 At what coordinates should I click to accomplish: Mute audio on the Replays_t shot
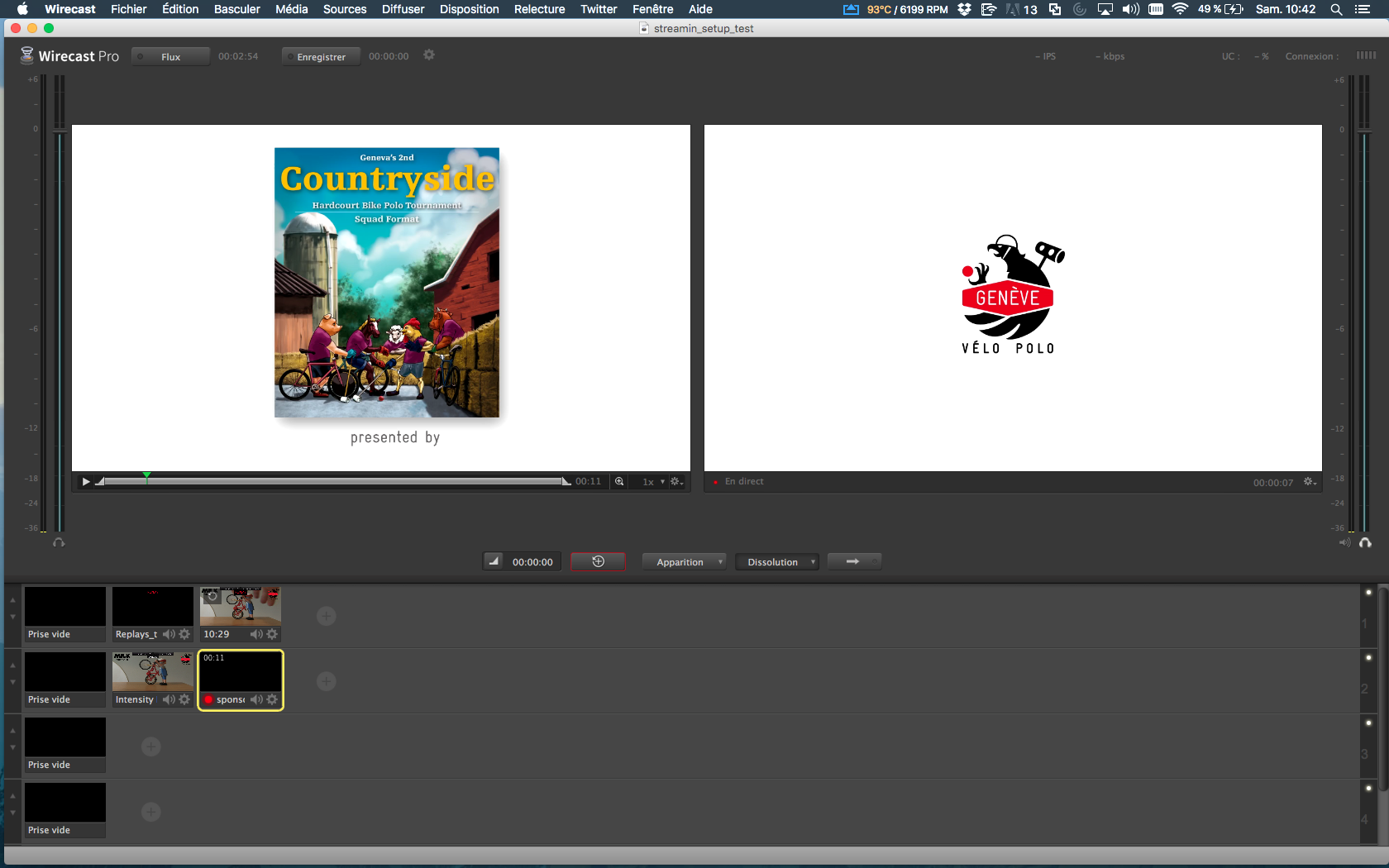coord(169,634)
